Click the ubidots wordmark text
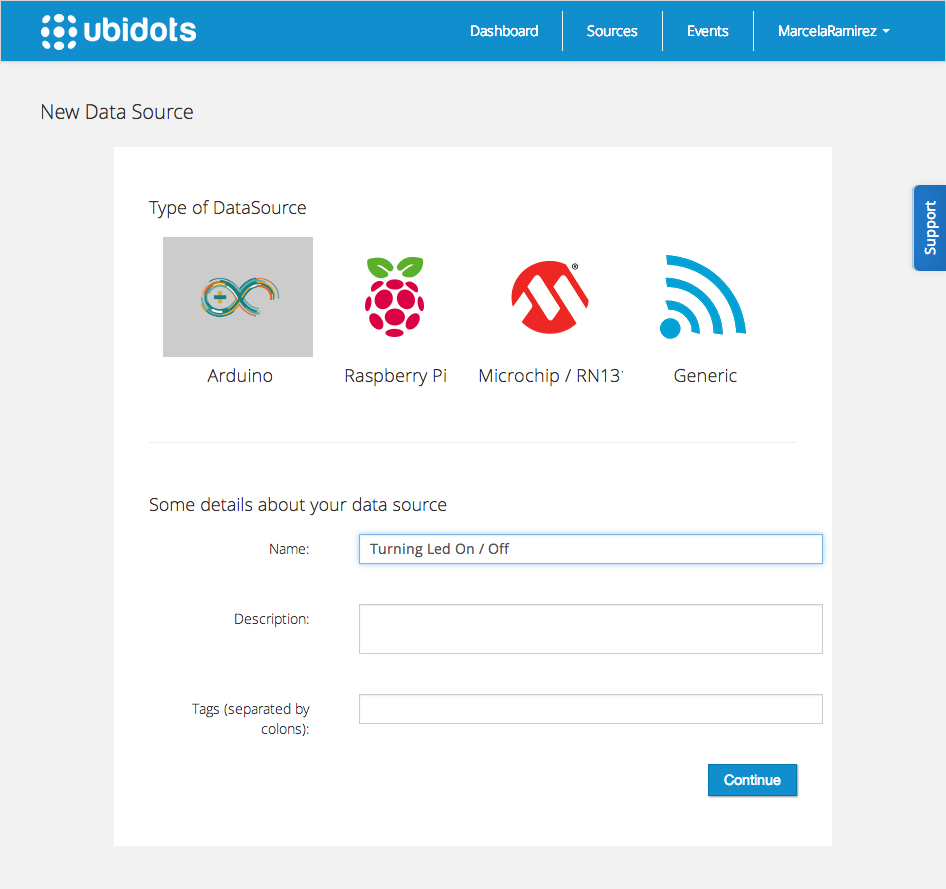The width and height of the screenshot is (946, 889). tap(140, 30)
